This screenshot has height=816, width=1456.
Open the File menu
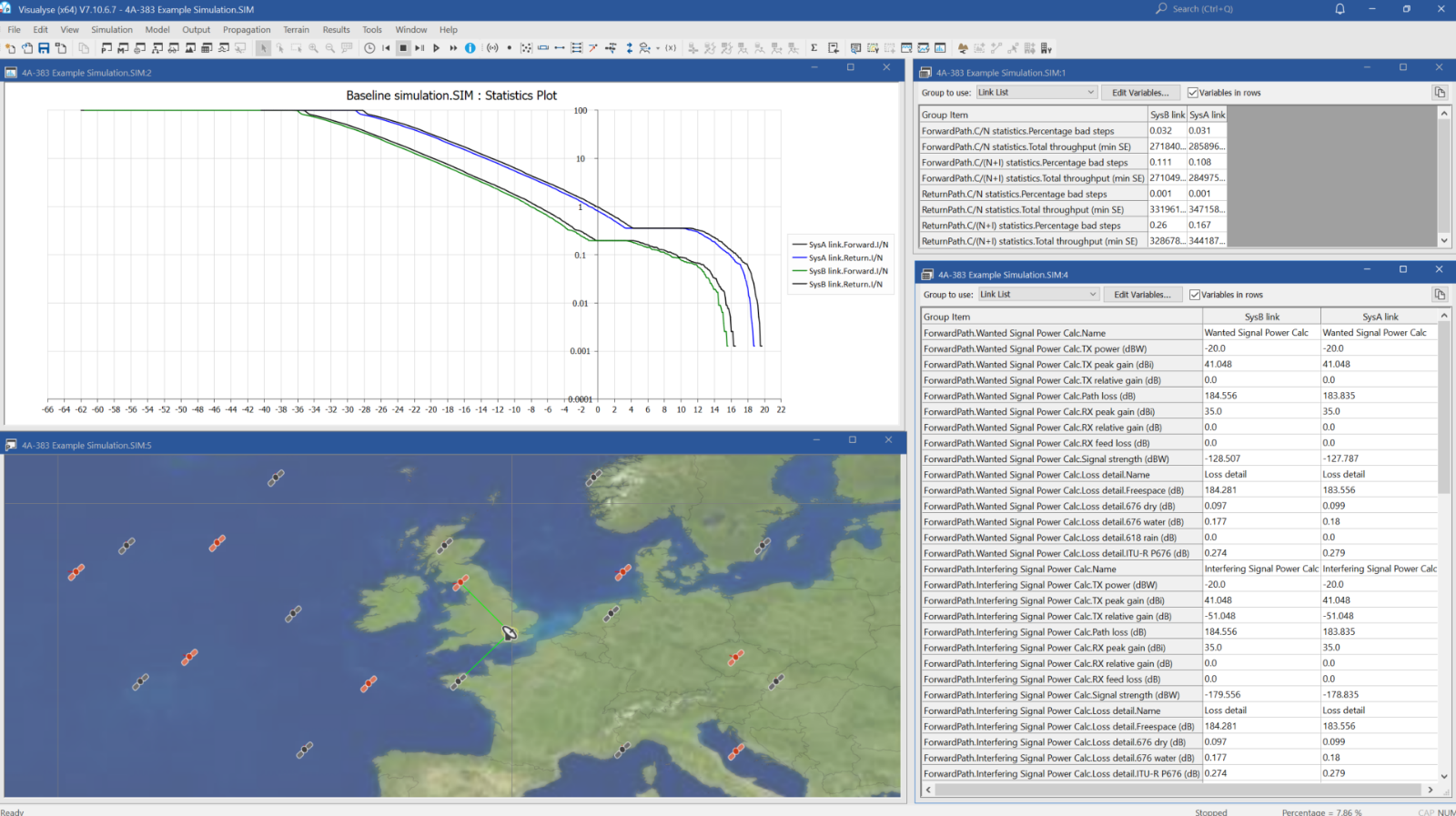click(x=15, y=30)
